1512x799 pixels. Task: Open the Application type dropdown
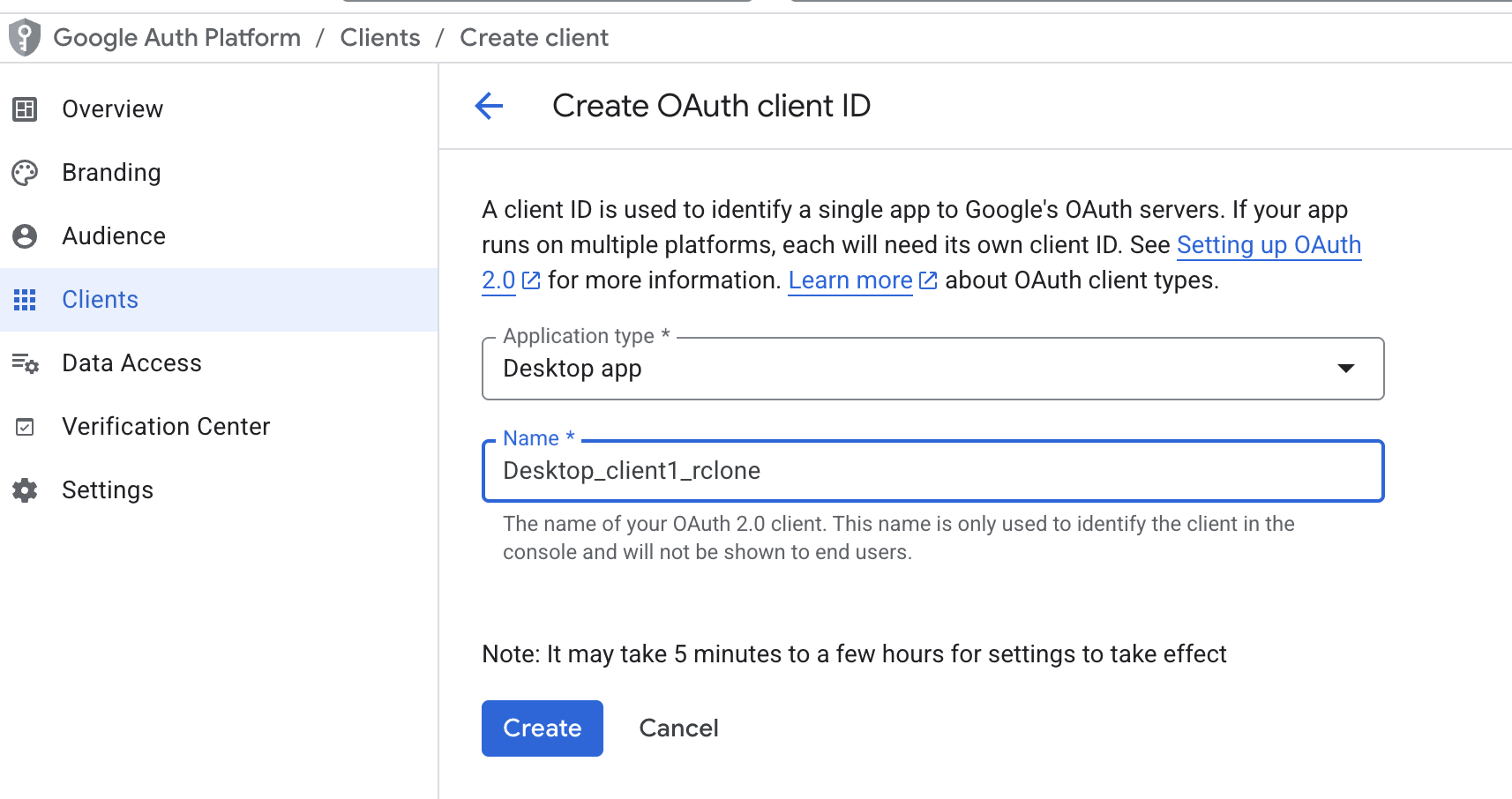(932, 369)
